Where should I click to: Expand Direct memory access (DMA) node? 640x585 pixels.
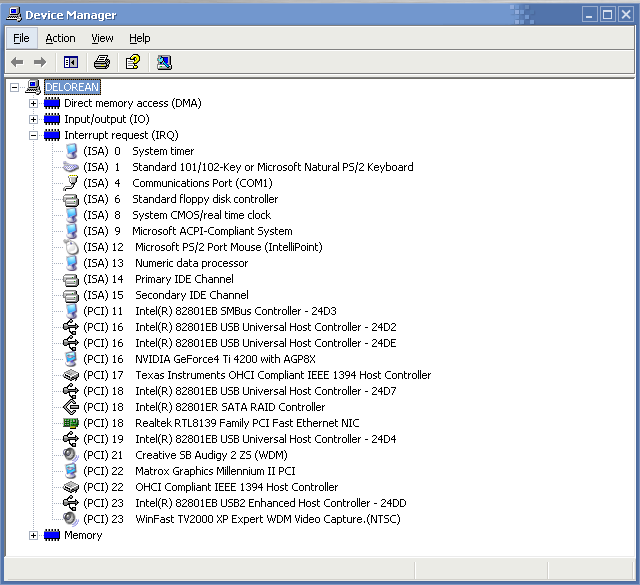[33, 103]
